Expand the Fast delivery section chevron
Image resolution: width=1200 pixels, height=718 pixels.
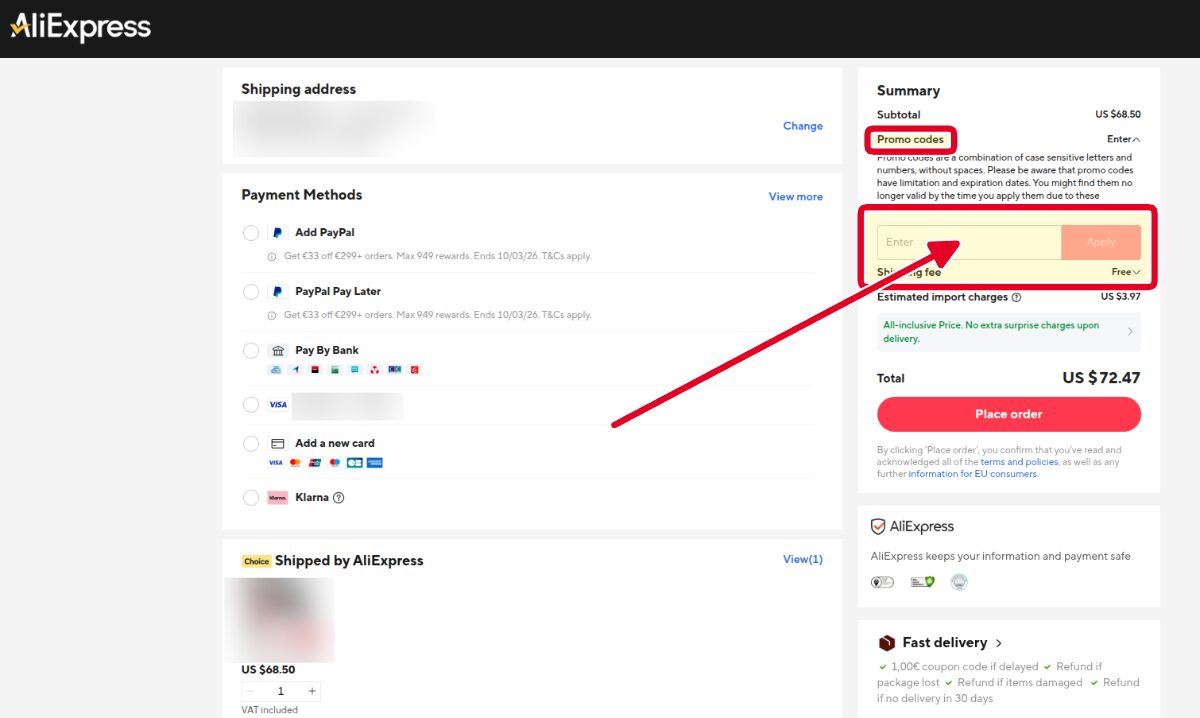(999, 643)
